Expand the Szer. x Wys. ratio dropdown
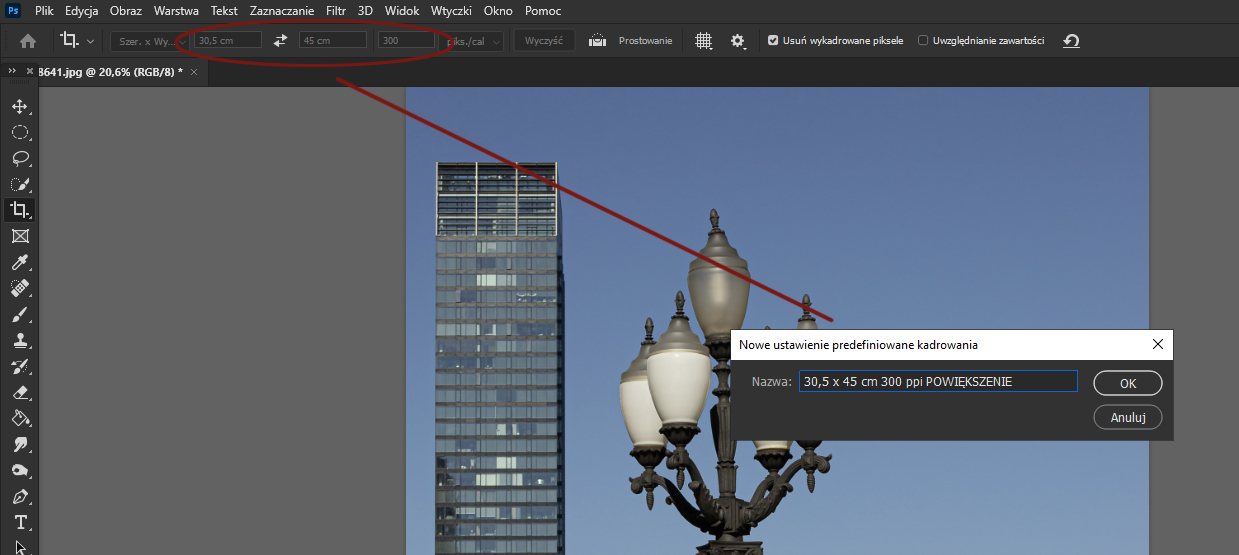 [x=146, y=41]
